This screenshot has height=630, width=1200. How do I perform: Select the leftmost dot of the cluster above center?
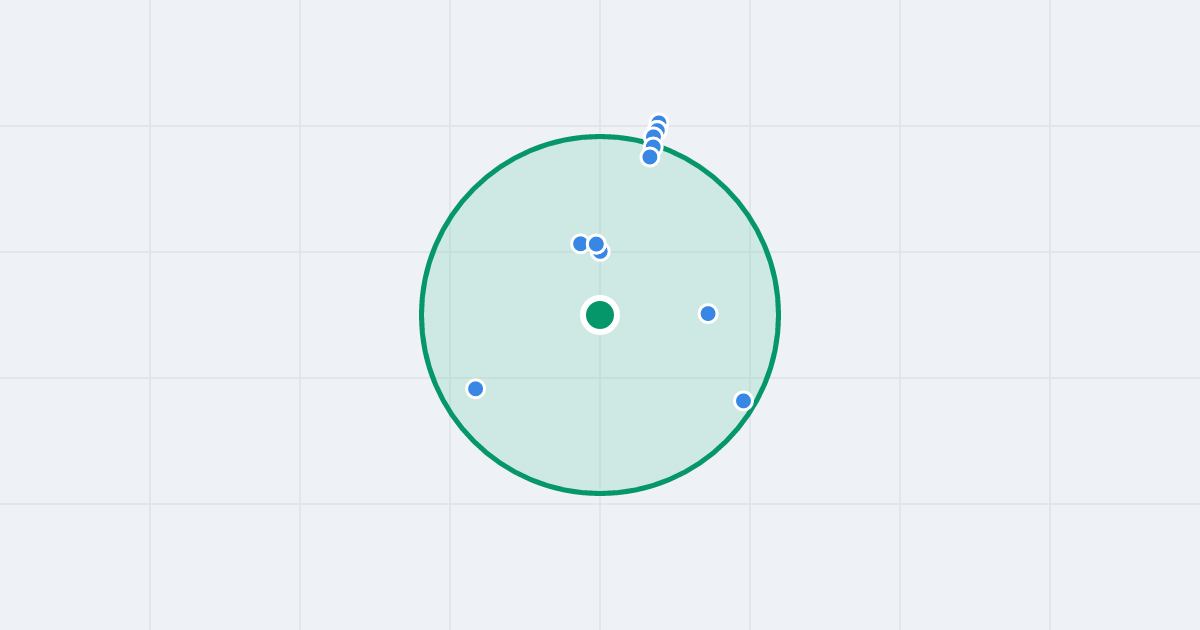point(580,244)
